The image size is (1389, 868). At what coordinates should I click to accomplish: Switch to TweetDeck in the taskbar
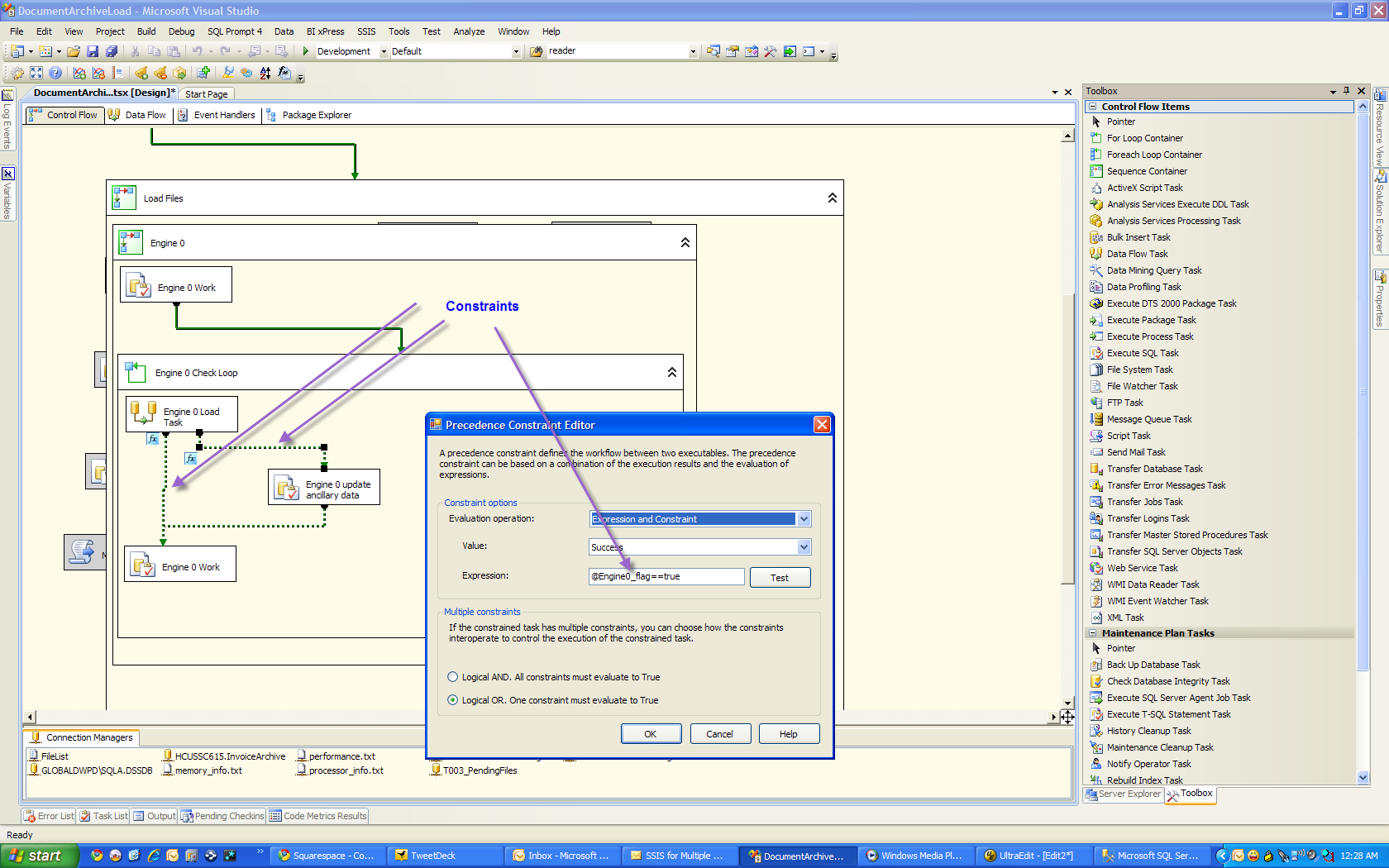pos(445,856)
